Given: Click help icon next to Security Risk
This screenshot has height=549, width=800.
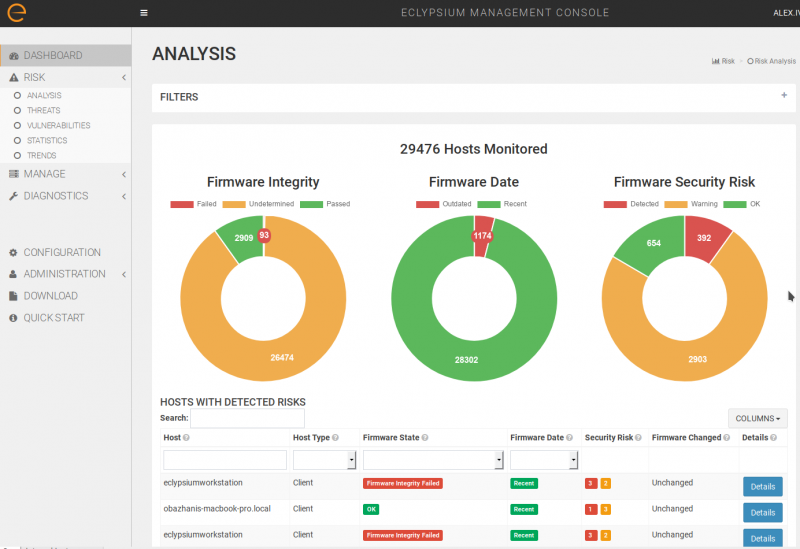Looking at the screenshot, I should click(638, 438).
